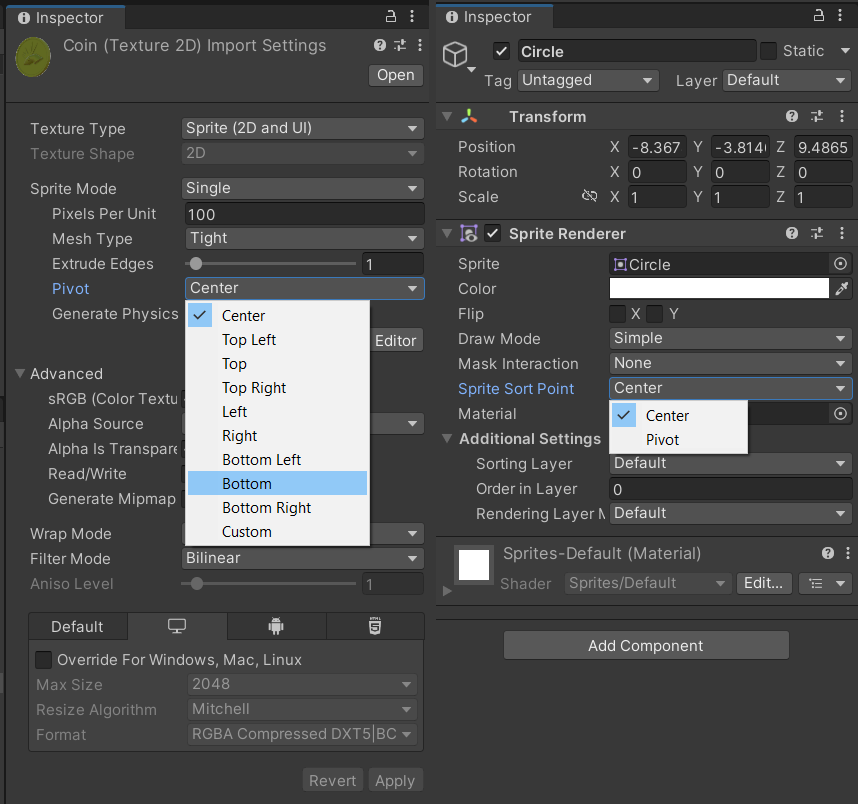This screenshot has width=858, height=804.
Task: Open the Filter Mode dropdown
Action: coord(303,558)
